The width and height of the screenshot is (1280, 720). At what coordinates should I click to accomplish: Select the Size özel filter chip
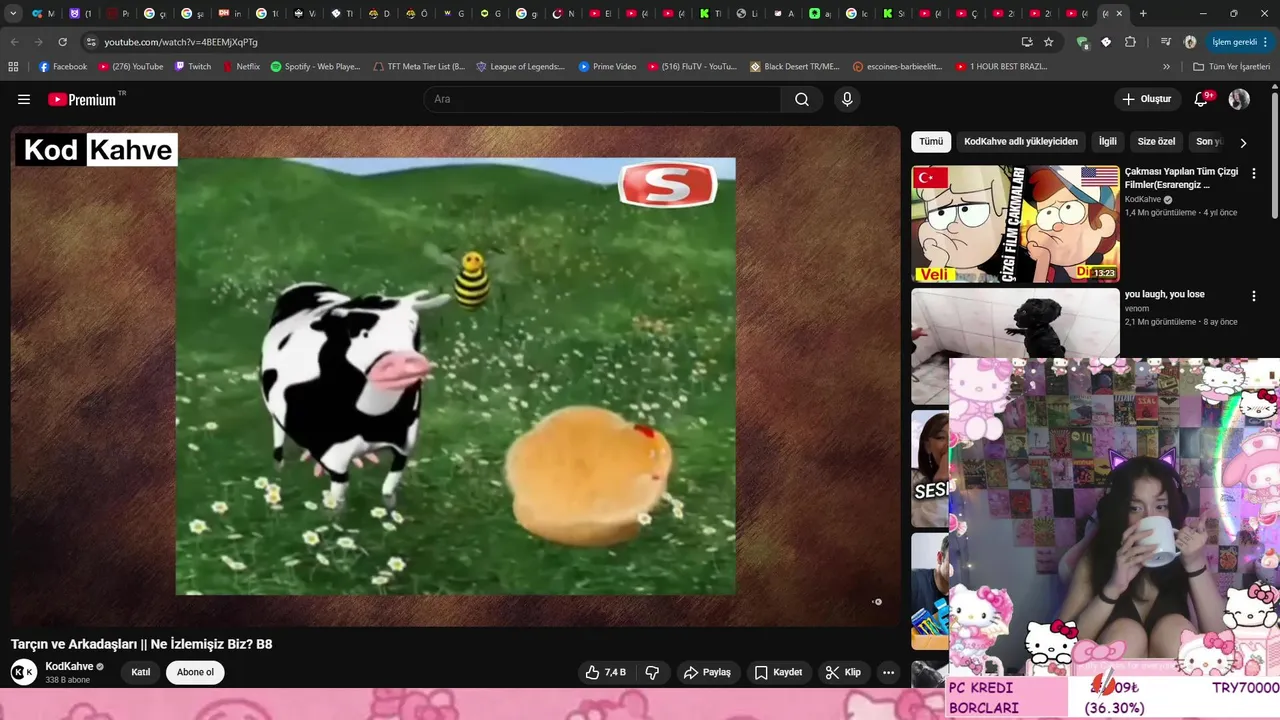click(1157, 142)
